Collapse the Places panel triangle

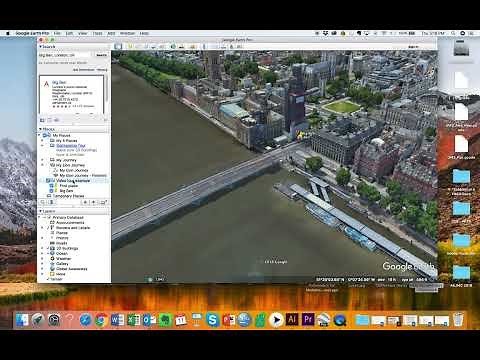click(41, 129)
